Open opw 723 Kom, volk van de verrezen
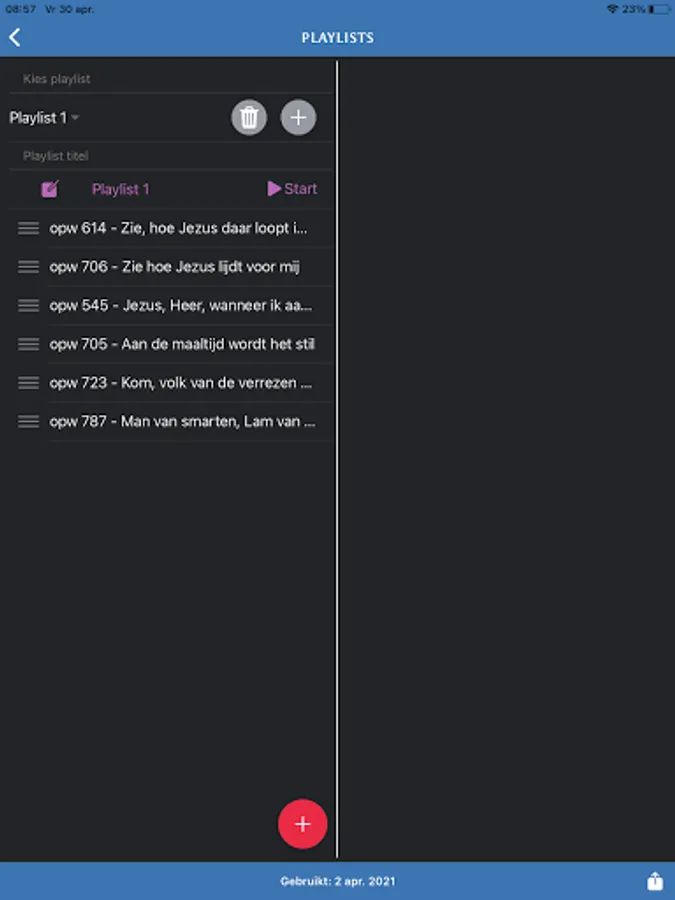 pos(181,383)
